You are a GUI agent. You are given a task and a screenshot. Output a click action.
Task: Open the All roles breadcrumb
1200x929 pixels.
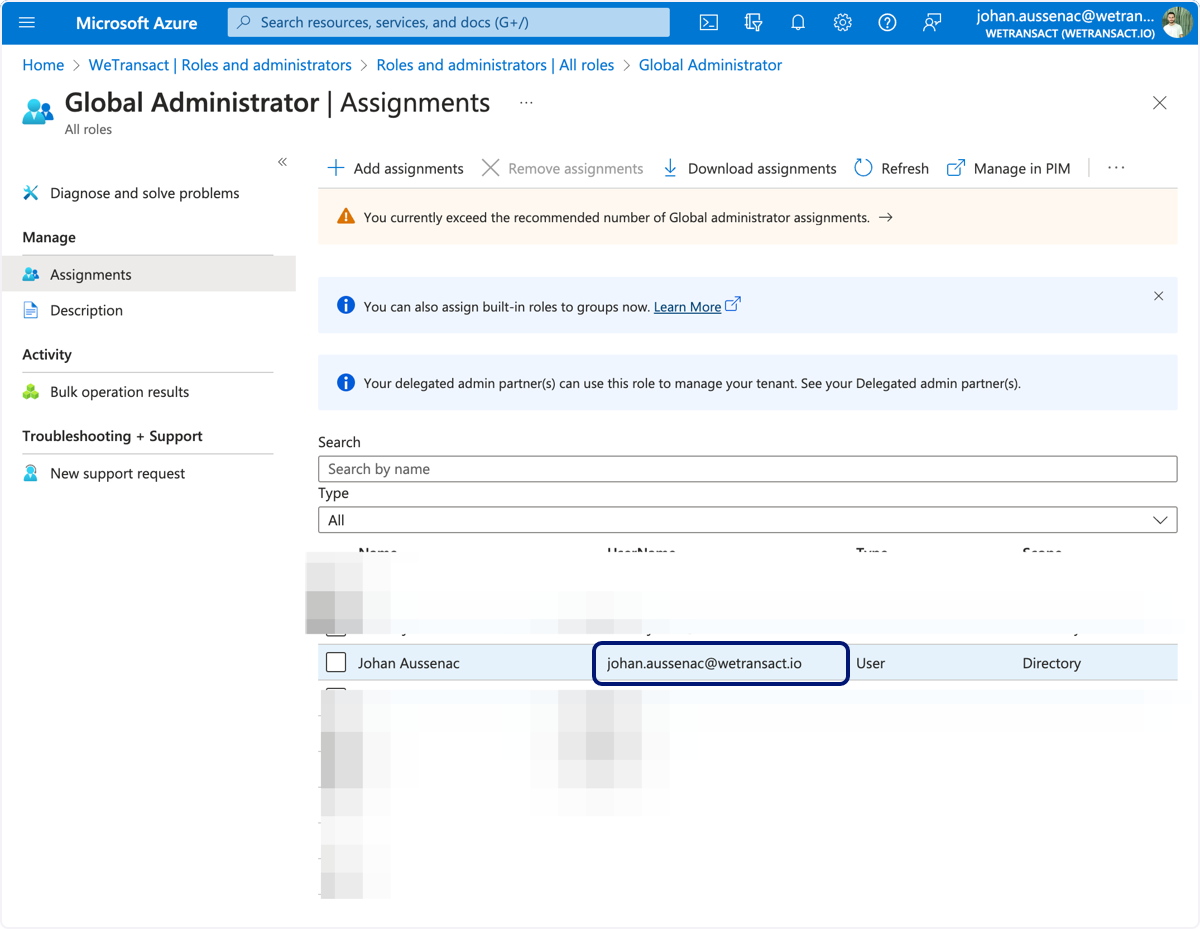click(x=495, y=65)
